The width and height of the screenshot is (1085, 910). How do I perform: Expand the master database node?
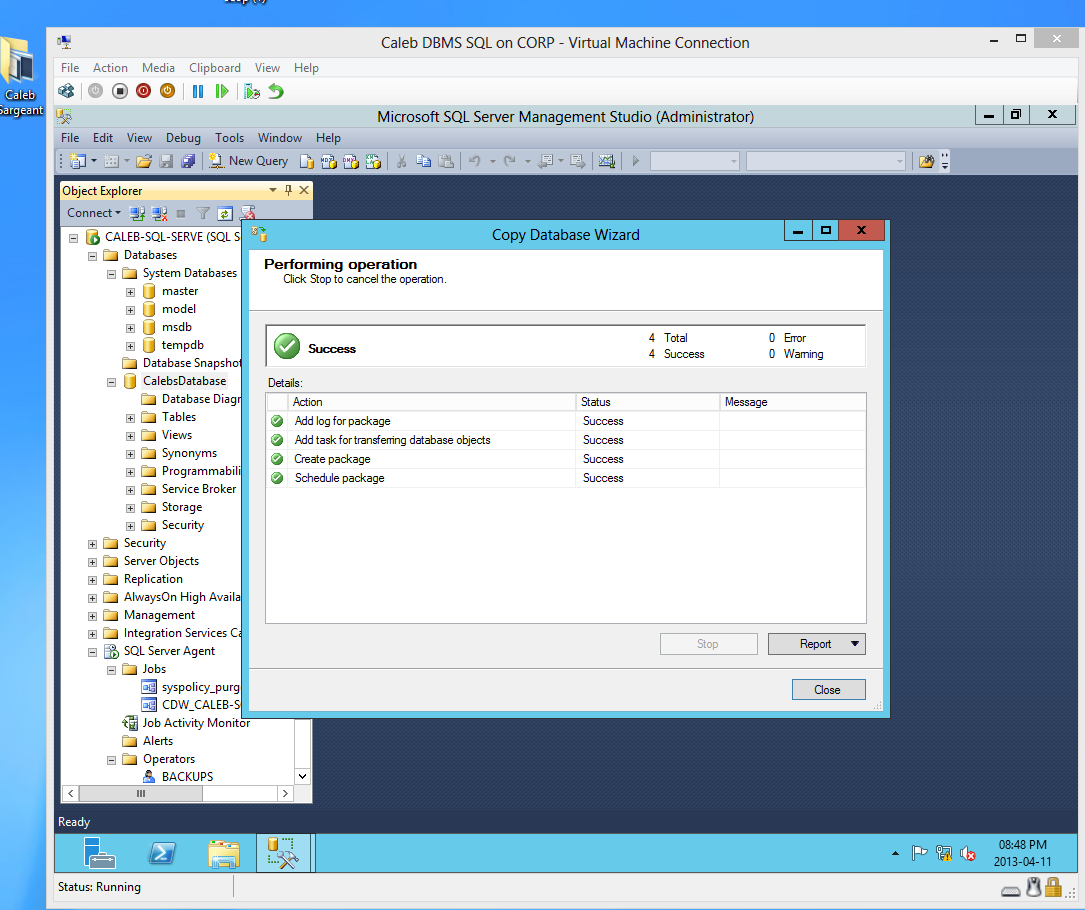click(130, 292)
